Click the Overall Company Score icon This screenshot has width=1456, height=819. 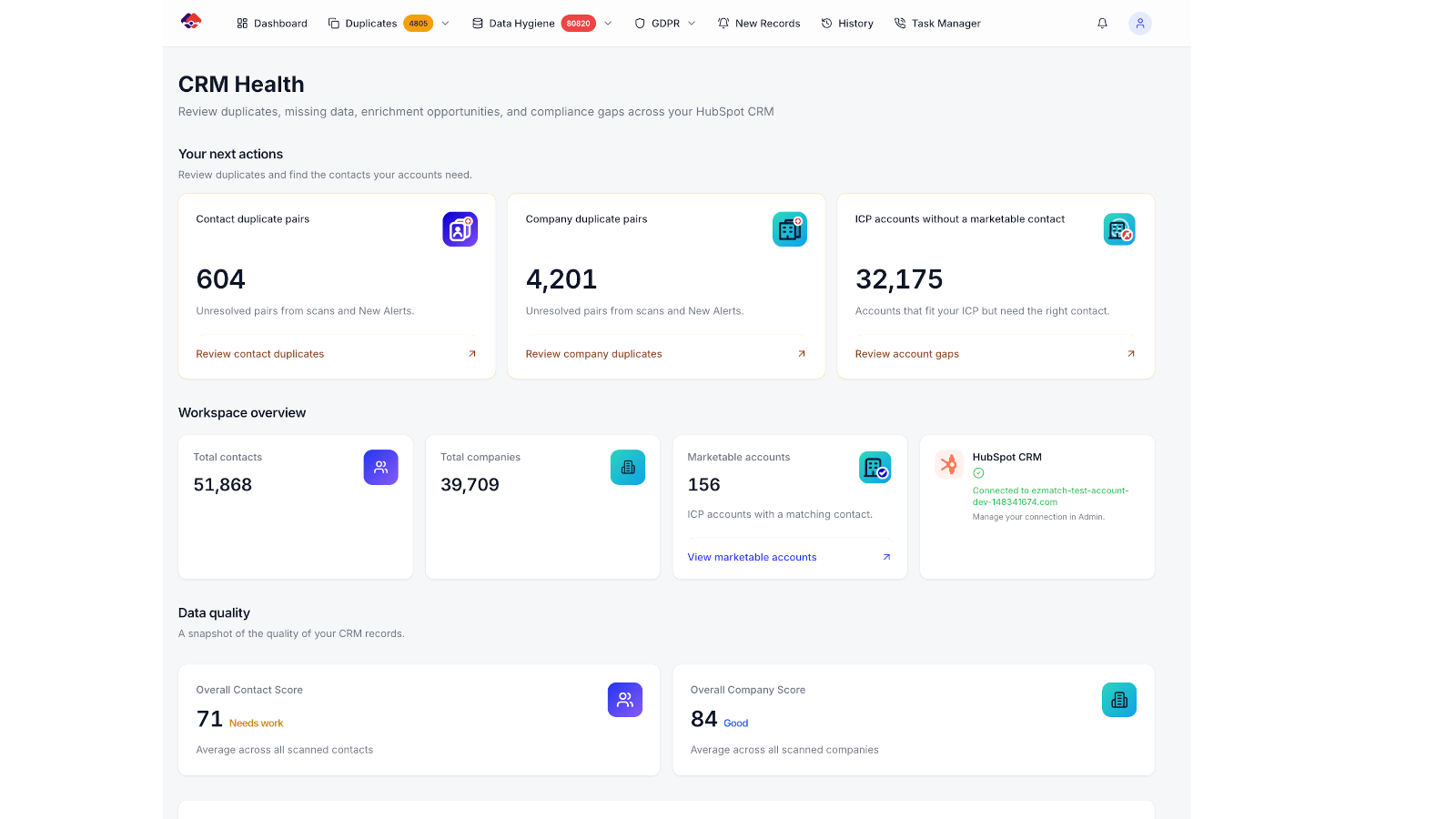pyautogui.click(x=1119, y=700)
